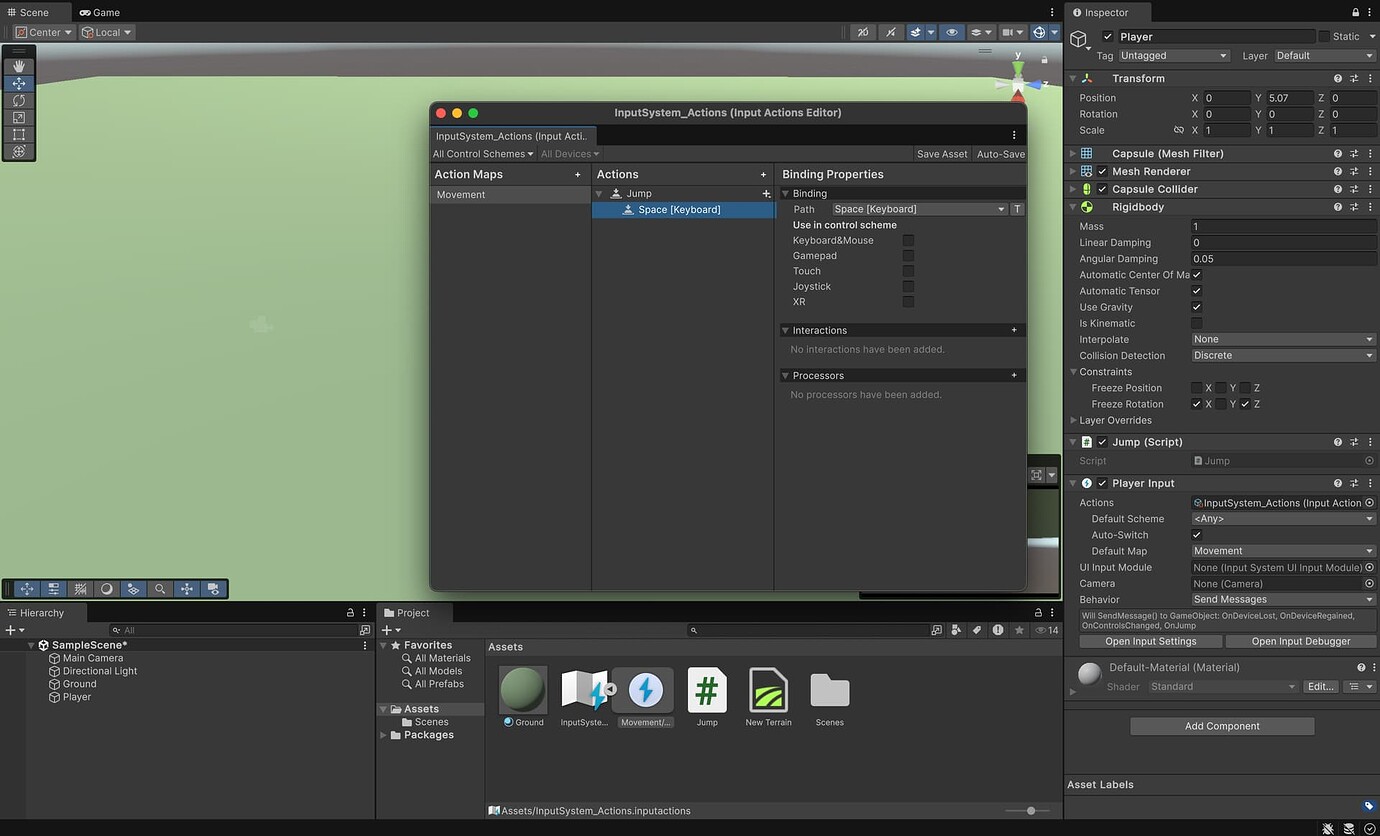Select the camera view icon in scene toolbar
The image size is (1380, 836).
(1008, 32)
